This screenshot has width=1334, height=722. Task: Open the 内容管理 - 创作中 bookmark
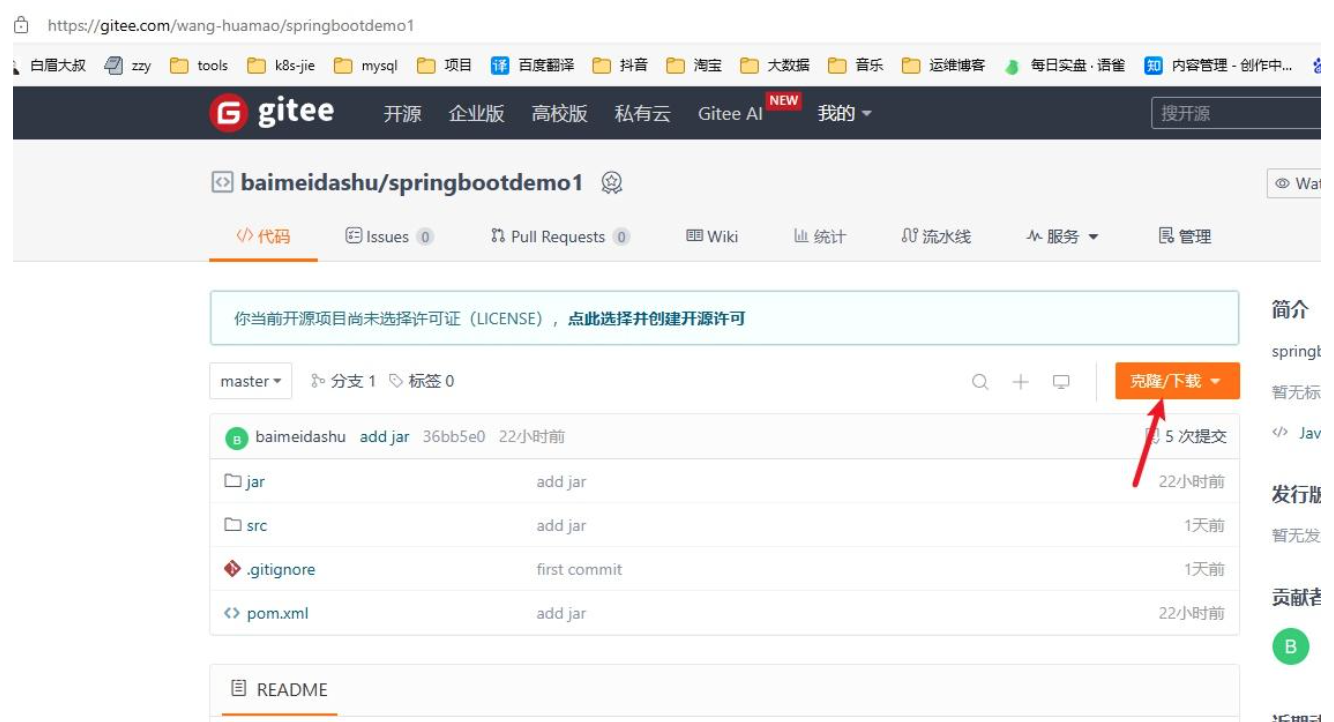[1219, 65]
